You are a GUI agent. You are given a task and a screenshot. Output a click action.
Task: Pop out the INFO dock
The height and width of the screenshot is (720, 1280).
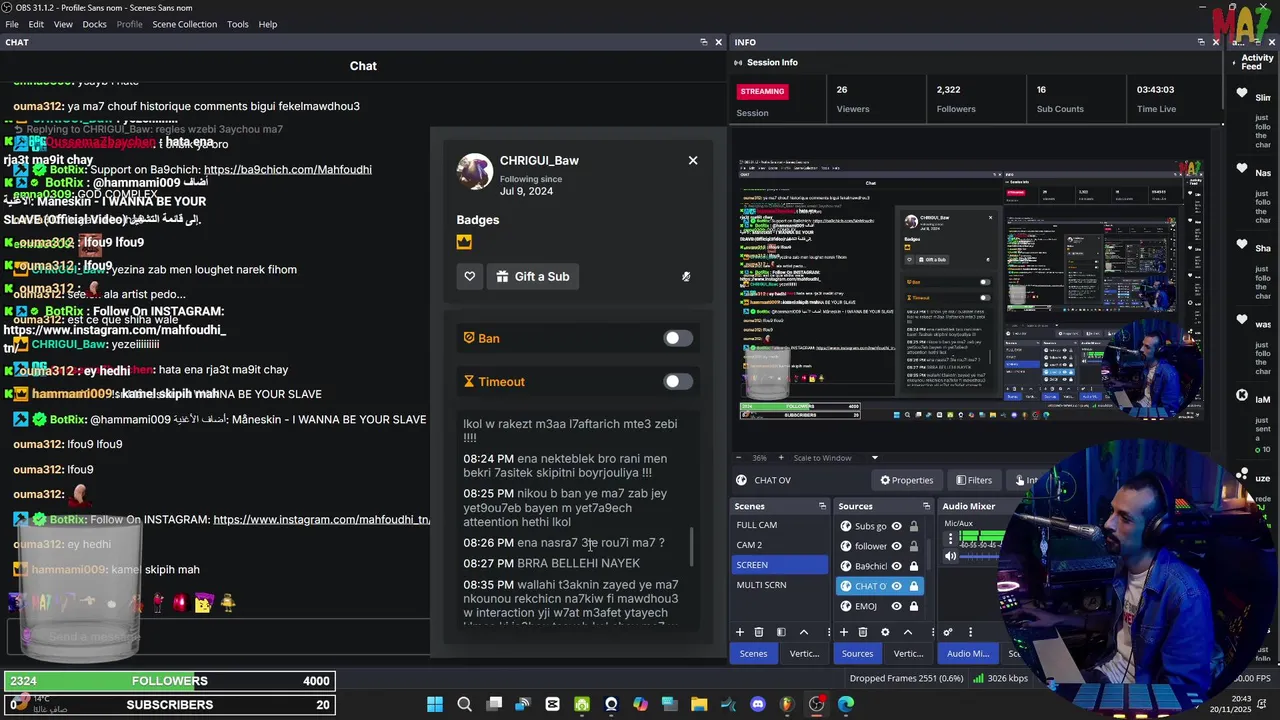point(1201,42)
